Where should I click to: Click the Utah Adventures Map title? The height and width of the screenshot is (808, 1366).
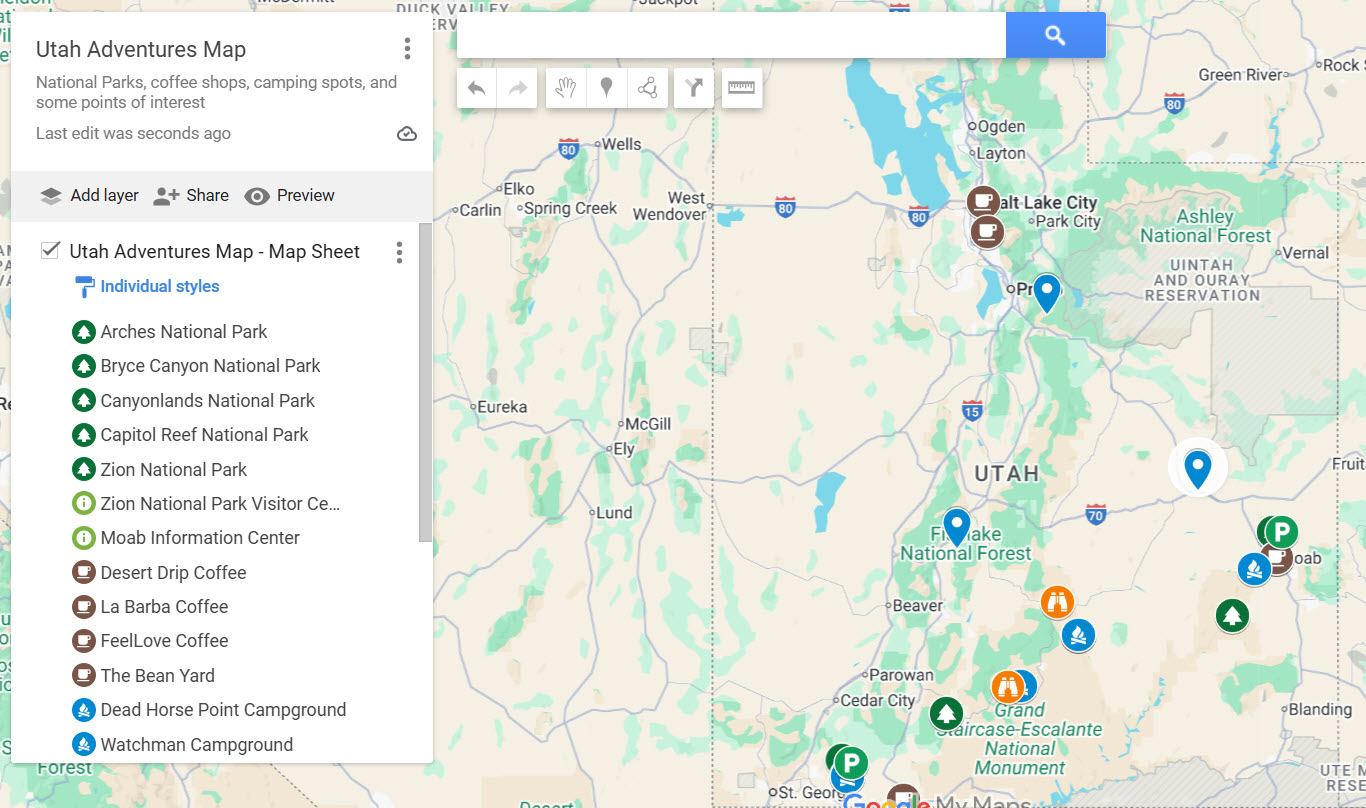tap(141, 49)
